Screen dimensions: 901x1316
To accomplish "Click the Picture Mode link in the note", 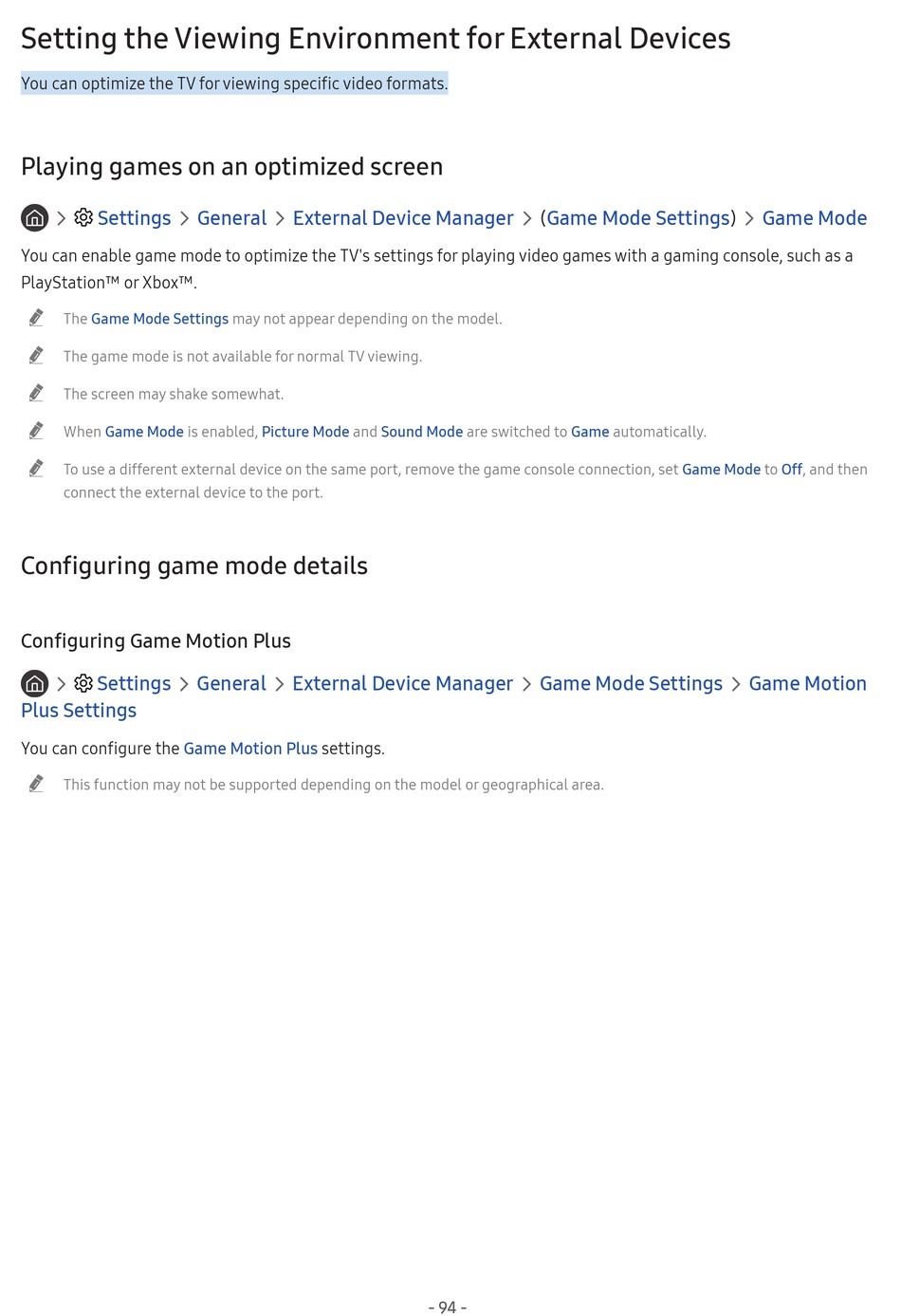I will 305,432.
